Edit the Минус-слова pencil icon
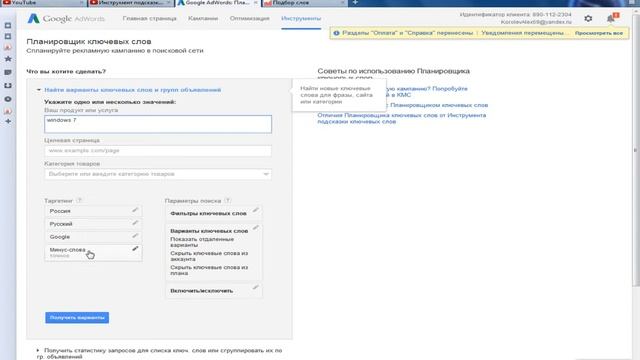640x360 pixels. [135, 248]
